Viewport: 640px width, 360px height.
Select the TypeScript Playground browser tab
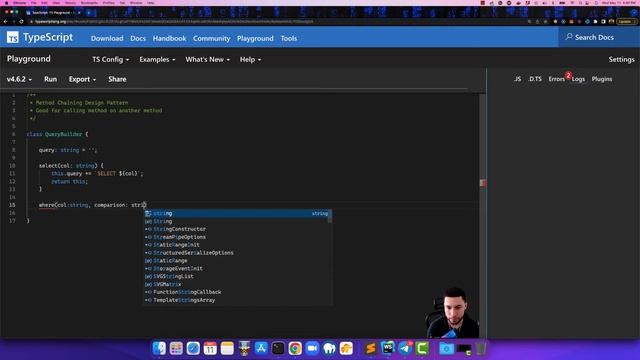click(x=53, y=13)
